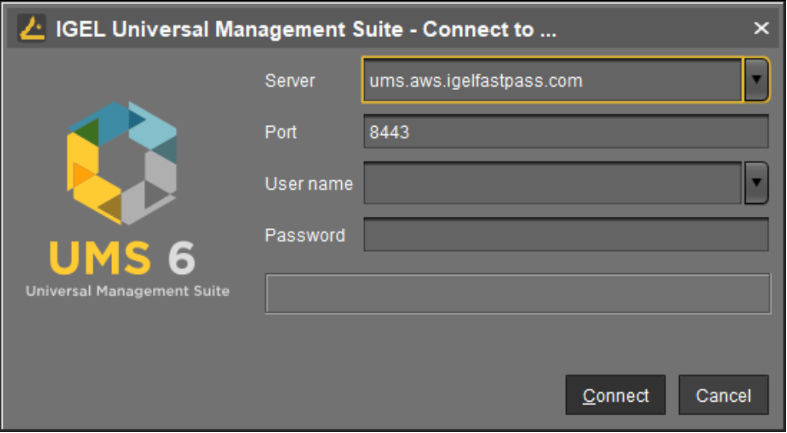Click the User name field label

click(309, 184)
